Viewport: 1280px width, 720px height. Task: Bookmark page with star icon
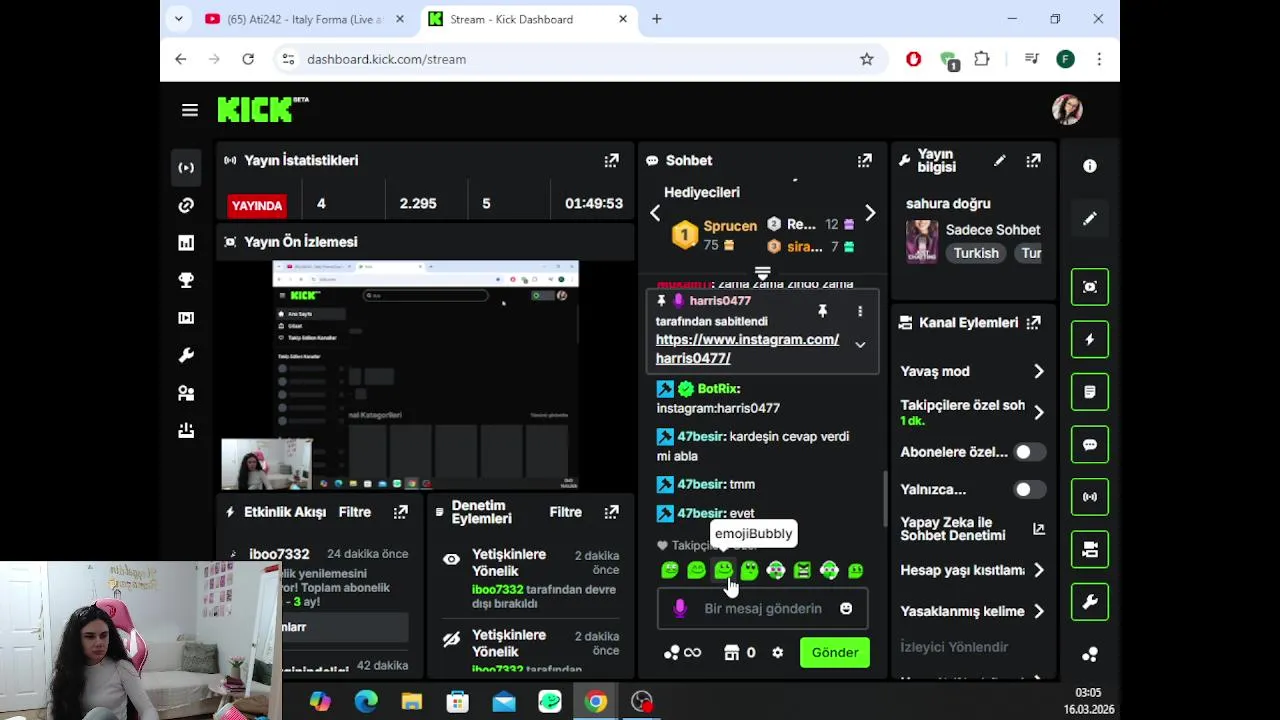(867, 59)
